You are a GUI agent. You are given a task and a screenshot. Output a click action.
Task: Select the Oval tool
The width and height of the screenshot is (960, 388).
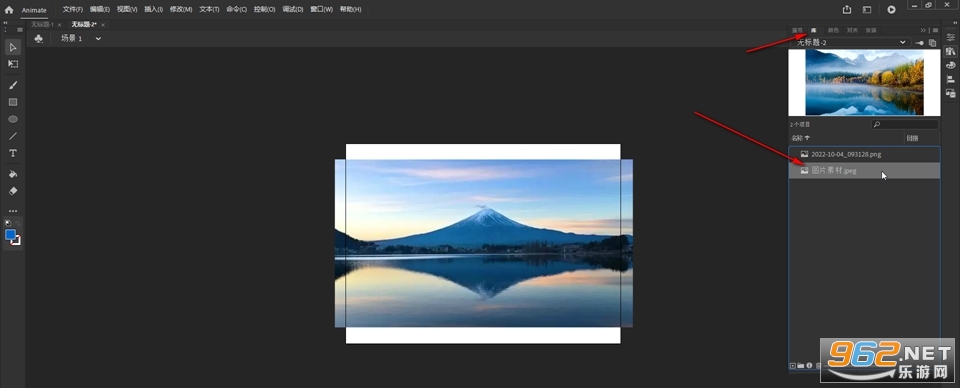[x=13, y=119]
